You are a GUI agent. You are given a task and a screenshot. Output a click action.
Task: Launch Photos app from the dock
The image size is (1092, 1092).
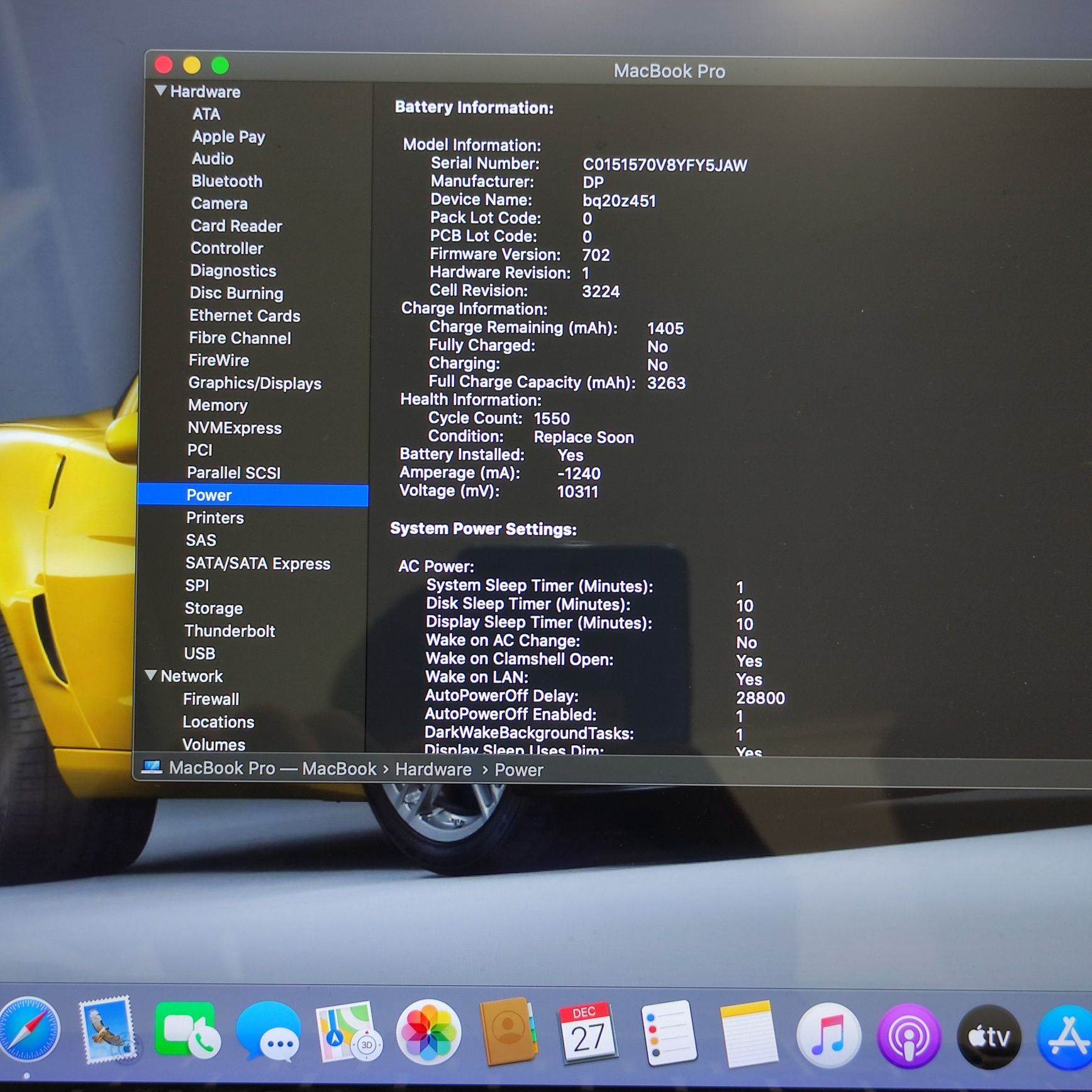[x=428, y=1033]
